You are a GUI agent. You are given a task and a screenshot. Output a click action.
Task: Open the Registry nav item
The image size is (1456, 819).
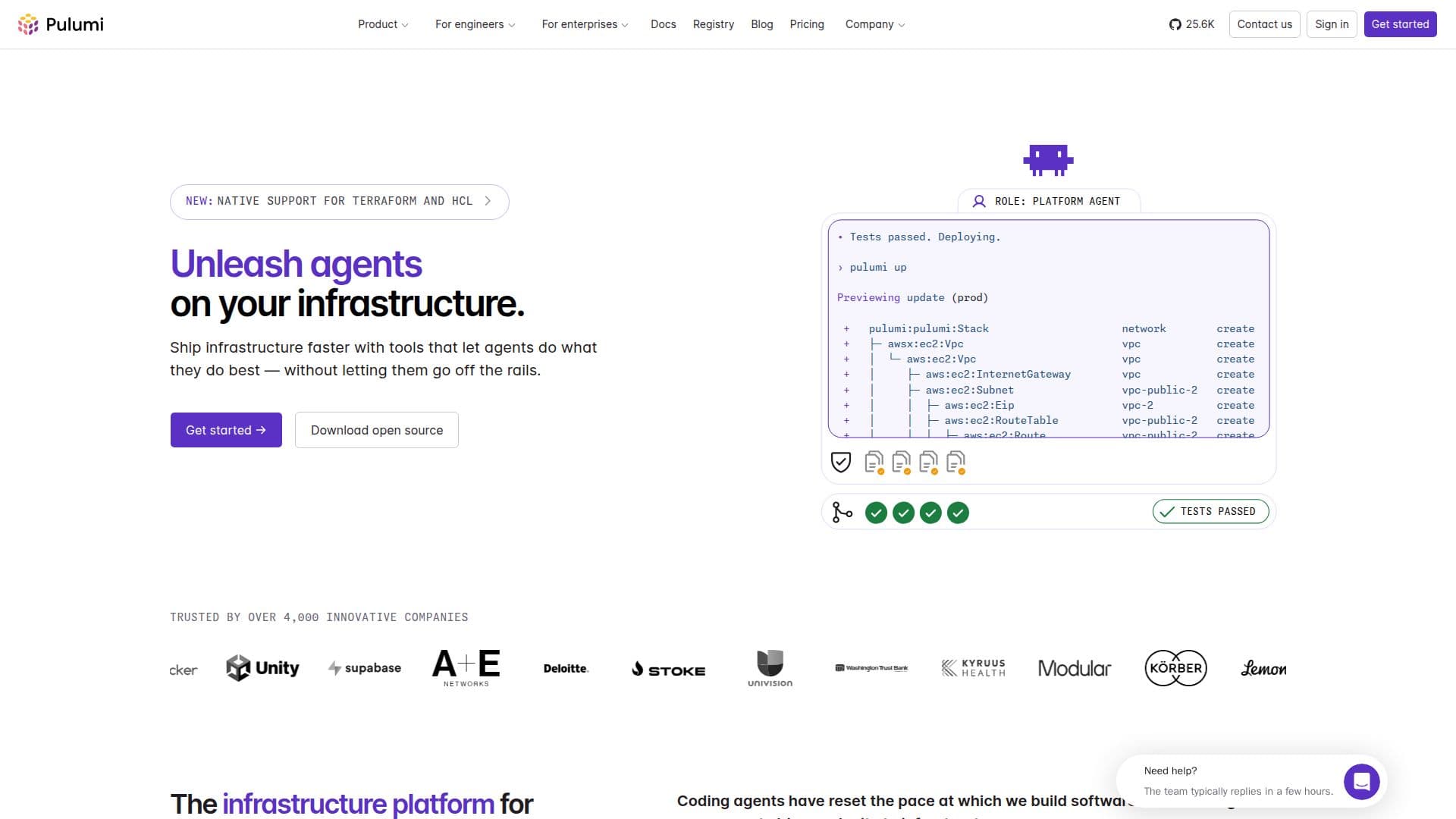(x=713, y=24)
